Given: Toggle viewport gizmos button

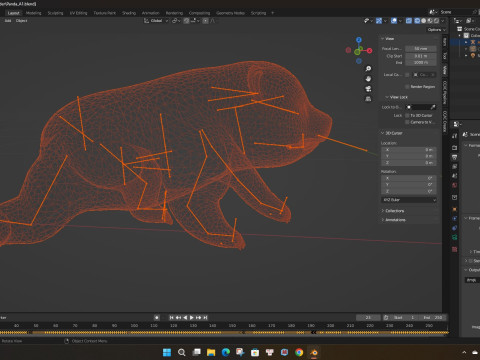Looking at the screenshot, I should click(379, 21).
